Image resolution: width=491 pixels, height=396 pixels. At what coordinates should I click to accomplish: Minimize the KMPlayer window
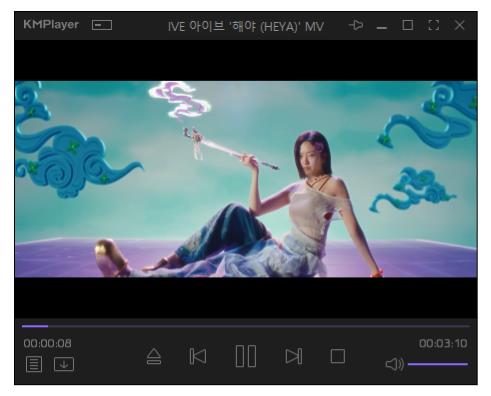(x=382, y=28)
